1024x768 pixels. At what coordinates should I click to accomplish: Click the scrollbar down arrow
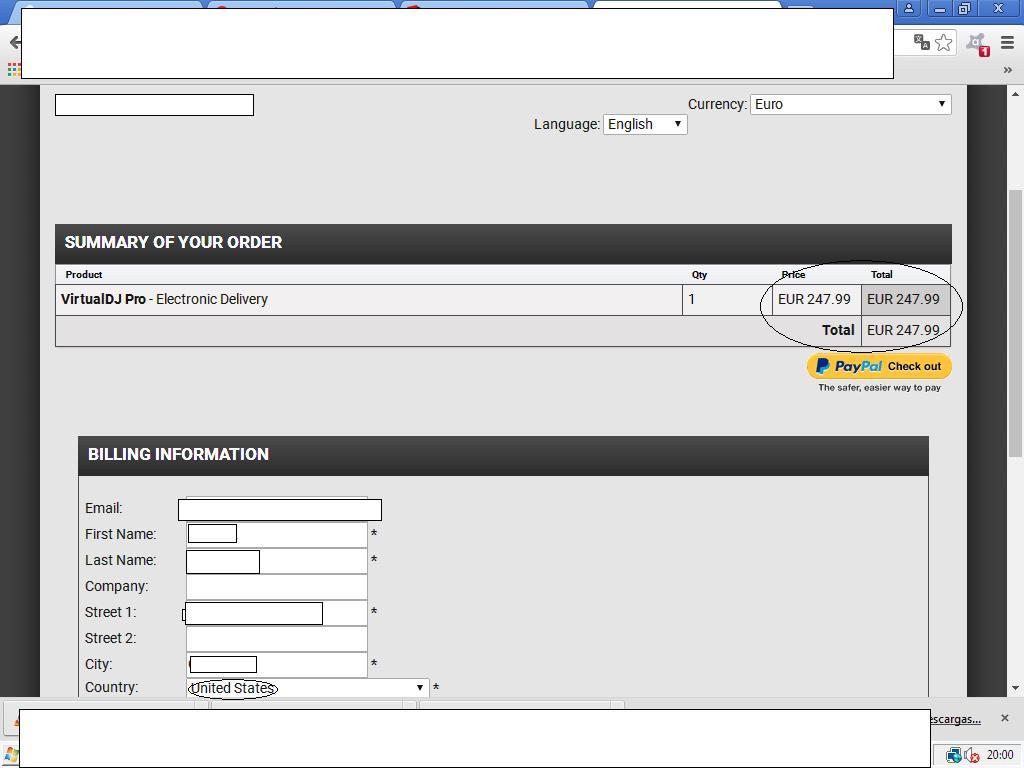(1016, 688)
